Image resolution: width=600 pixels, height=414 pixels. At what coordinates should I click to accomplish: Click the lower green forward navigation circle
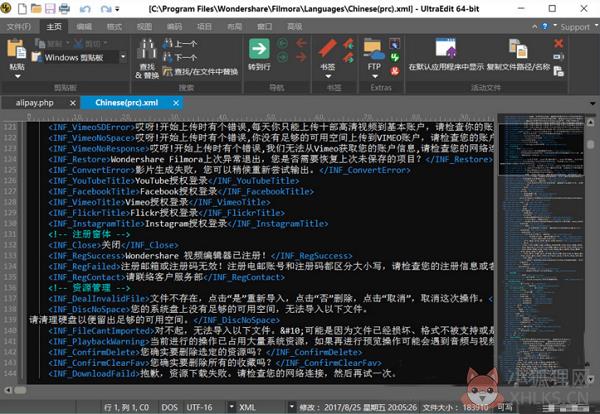[x=282, y=57]
